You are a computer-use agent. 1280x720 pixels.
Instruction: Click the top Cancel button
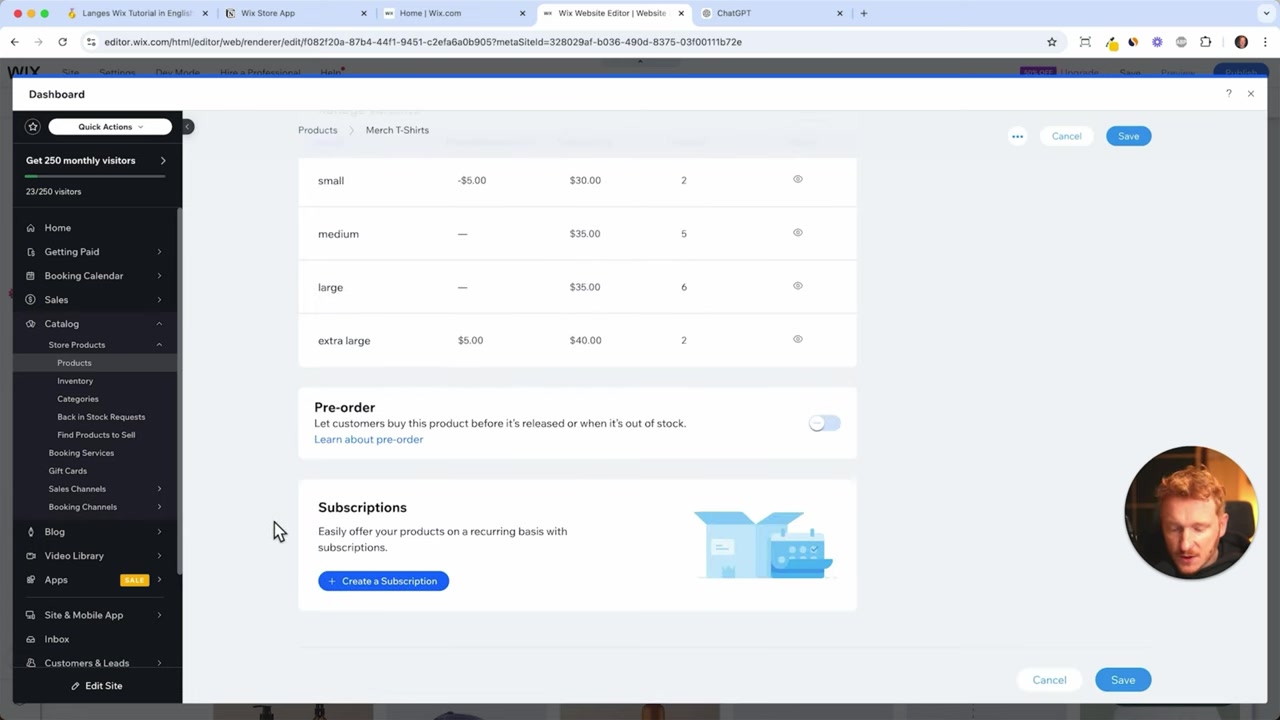point(1066,136)
